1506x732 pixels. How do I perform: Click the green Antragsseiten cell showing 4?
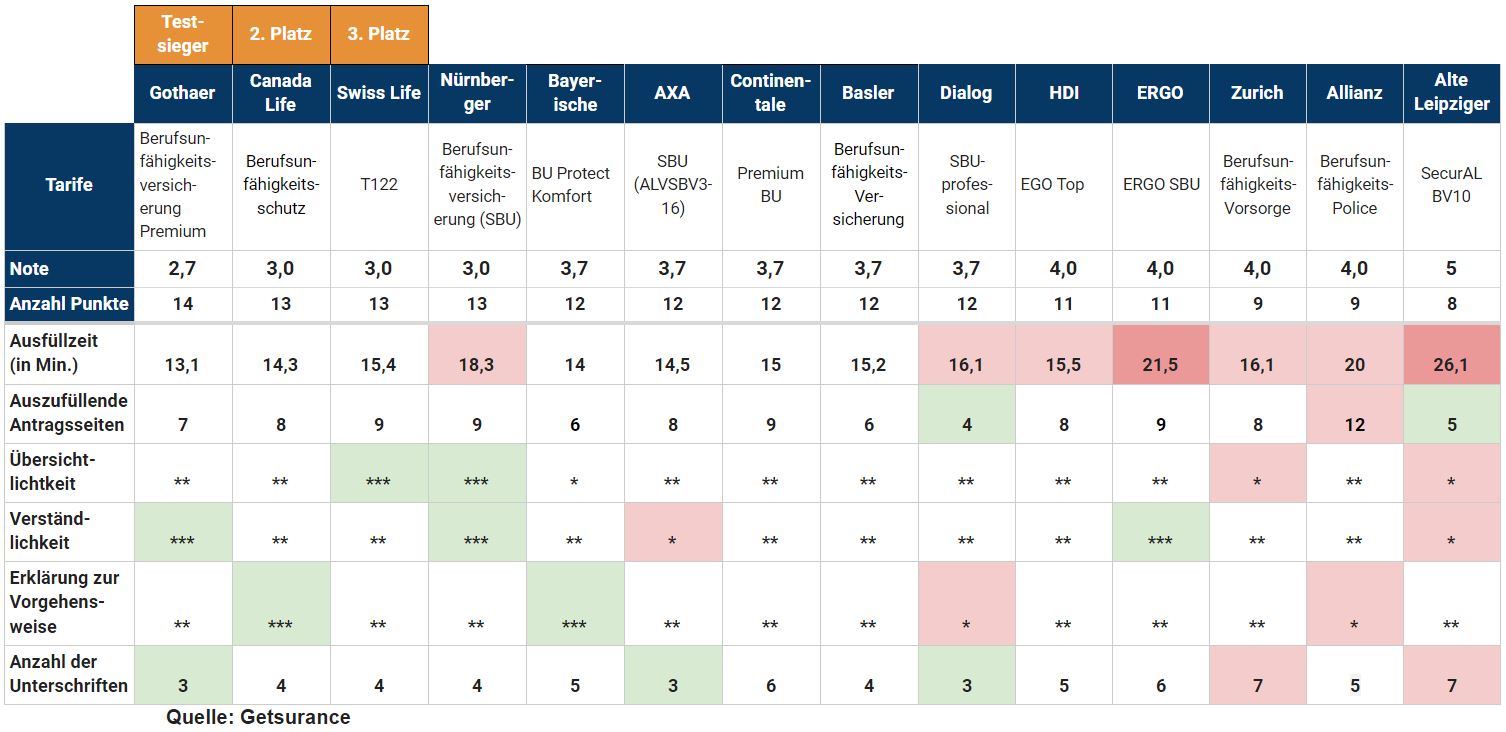(x=966, y=414)
